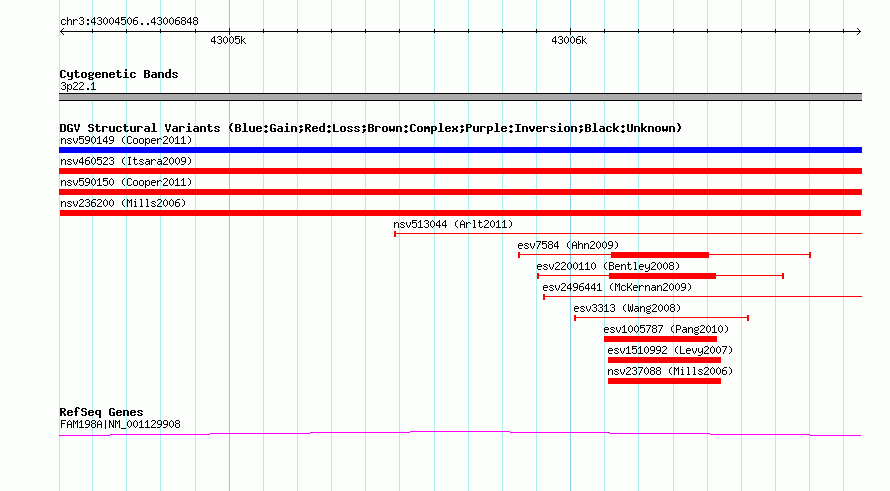Click the 3p22.1 band label
Image resolution: width=890 pixels, height=491 pixels.
click(78, 86)
